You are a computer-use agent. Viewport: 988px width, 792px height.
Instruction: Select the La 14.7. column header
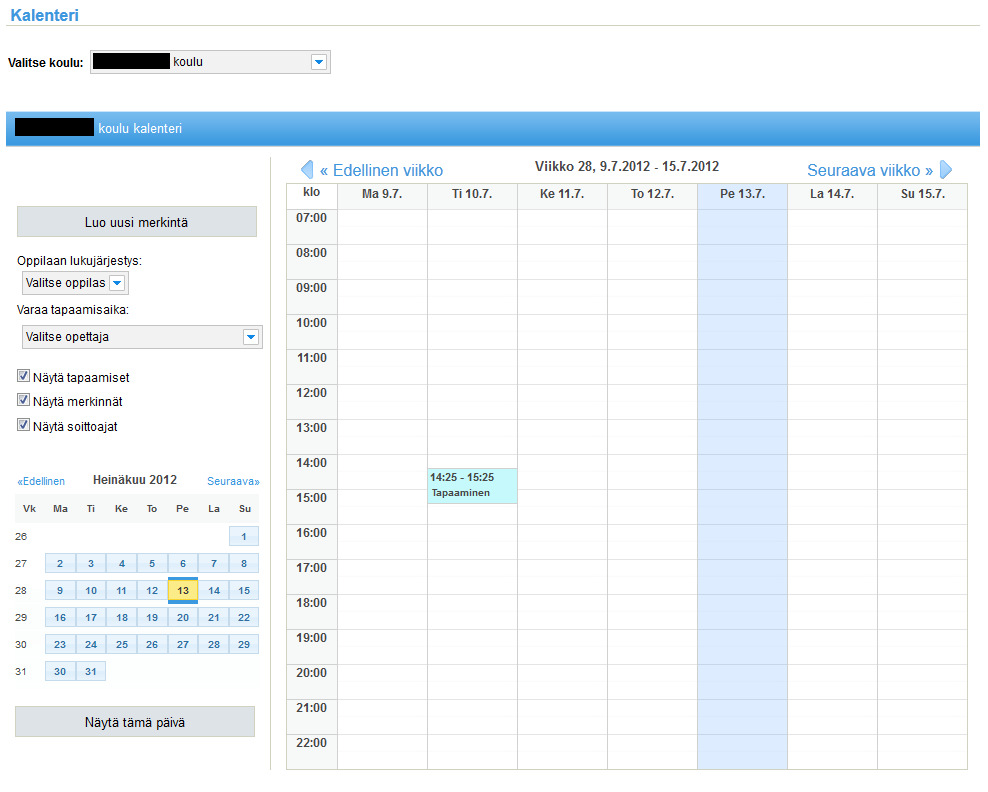[832, 194]
